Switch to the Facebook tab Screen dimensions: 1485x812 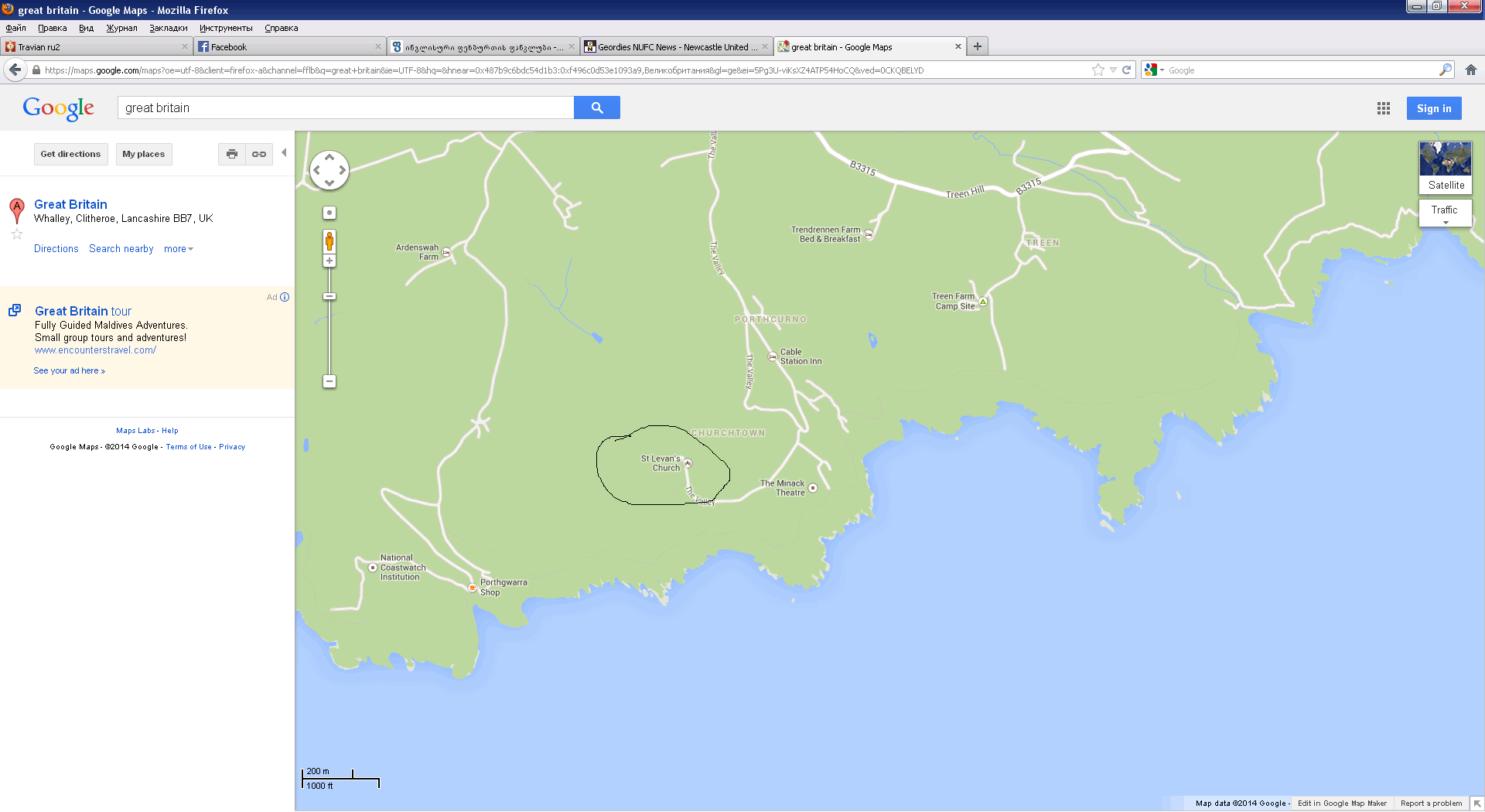[x=290, y=47]
